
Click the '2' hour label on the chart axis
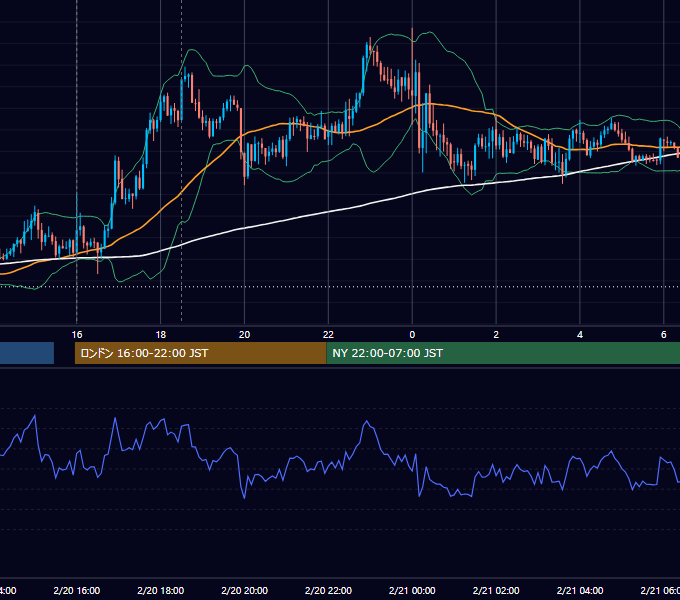(496, 335)
